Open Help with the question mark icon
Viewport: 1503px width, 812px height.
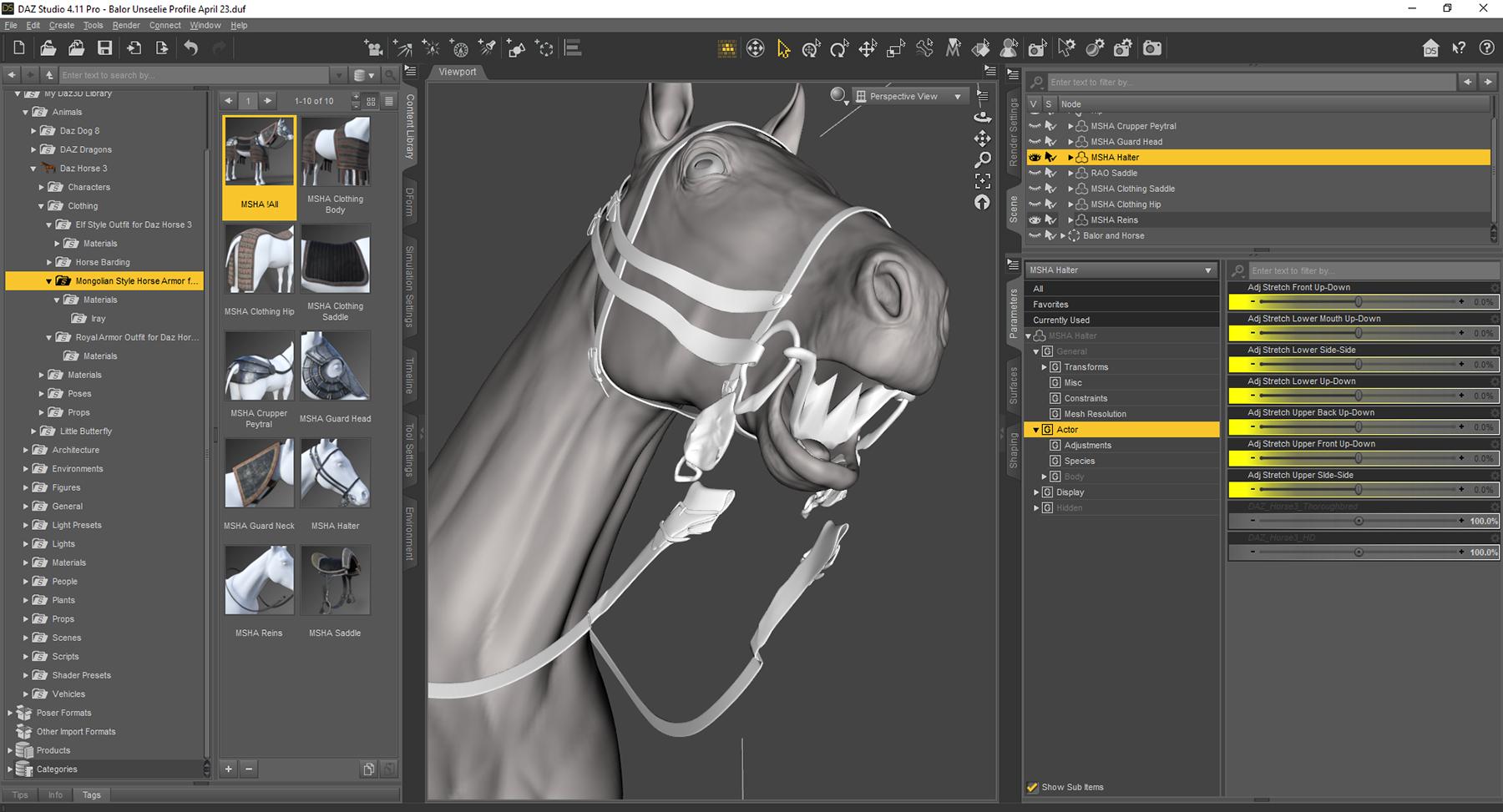pos(1487,48)
